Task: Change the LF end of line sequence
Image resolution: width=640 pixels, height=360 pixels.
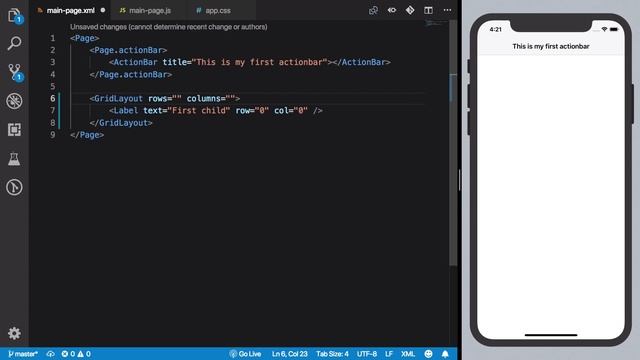Action: (389, 354)
